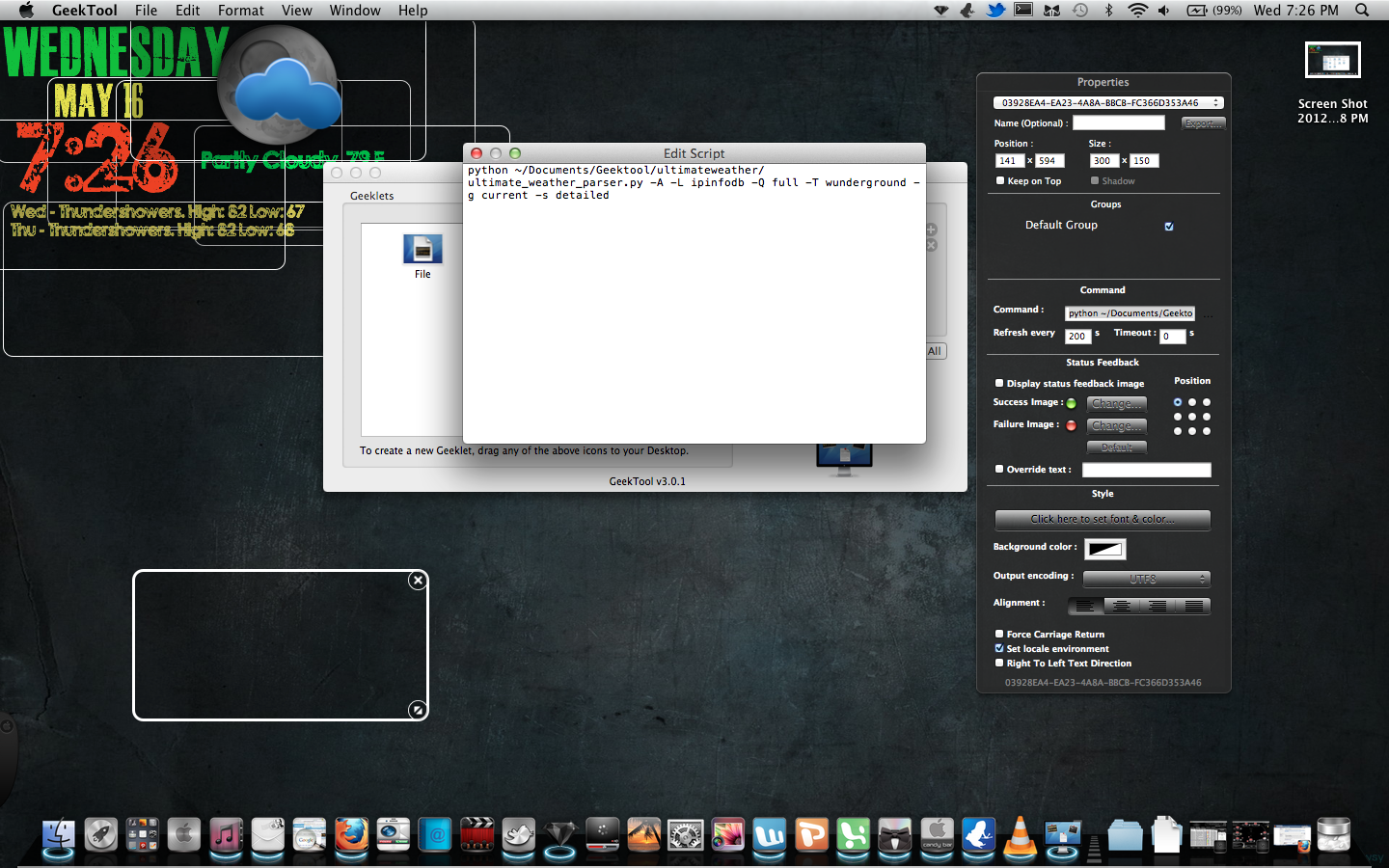The image size is (1389, 868).
Task: Click the red failure image indicator
Action: click(1071, 425)
